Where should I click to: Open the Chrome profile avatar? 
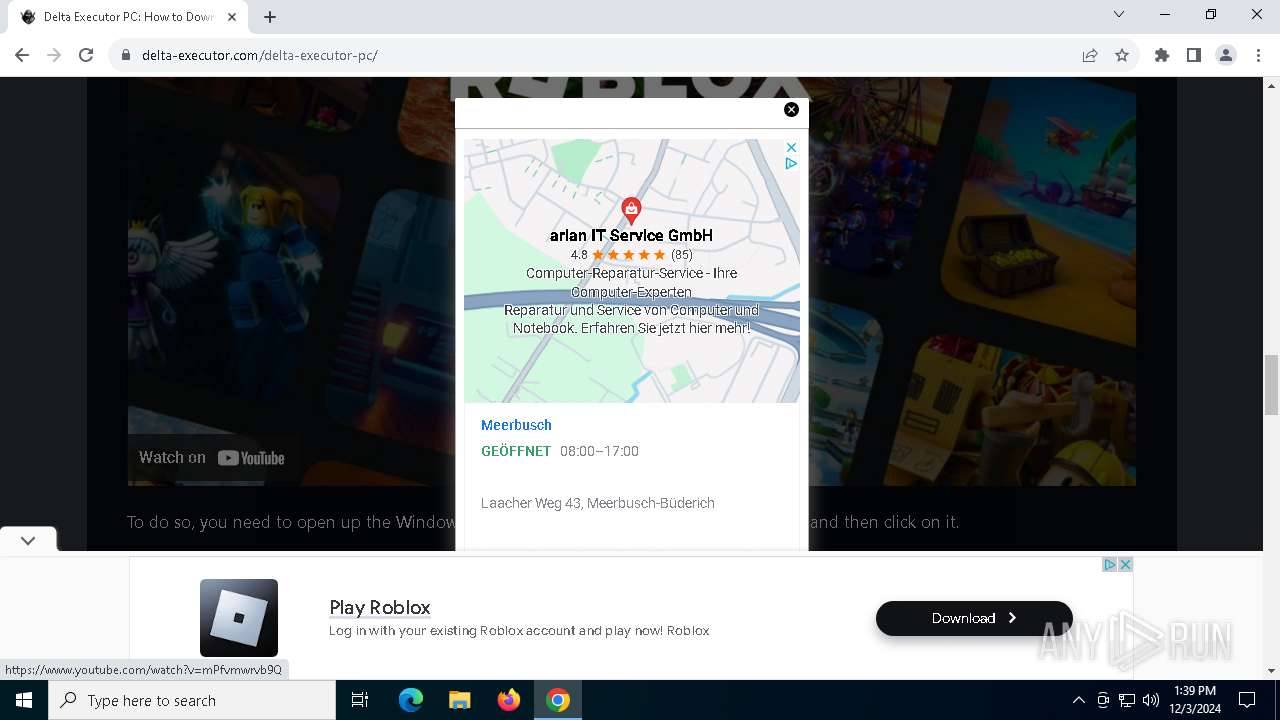tap(1226, 55)
